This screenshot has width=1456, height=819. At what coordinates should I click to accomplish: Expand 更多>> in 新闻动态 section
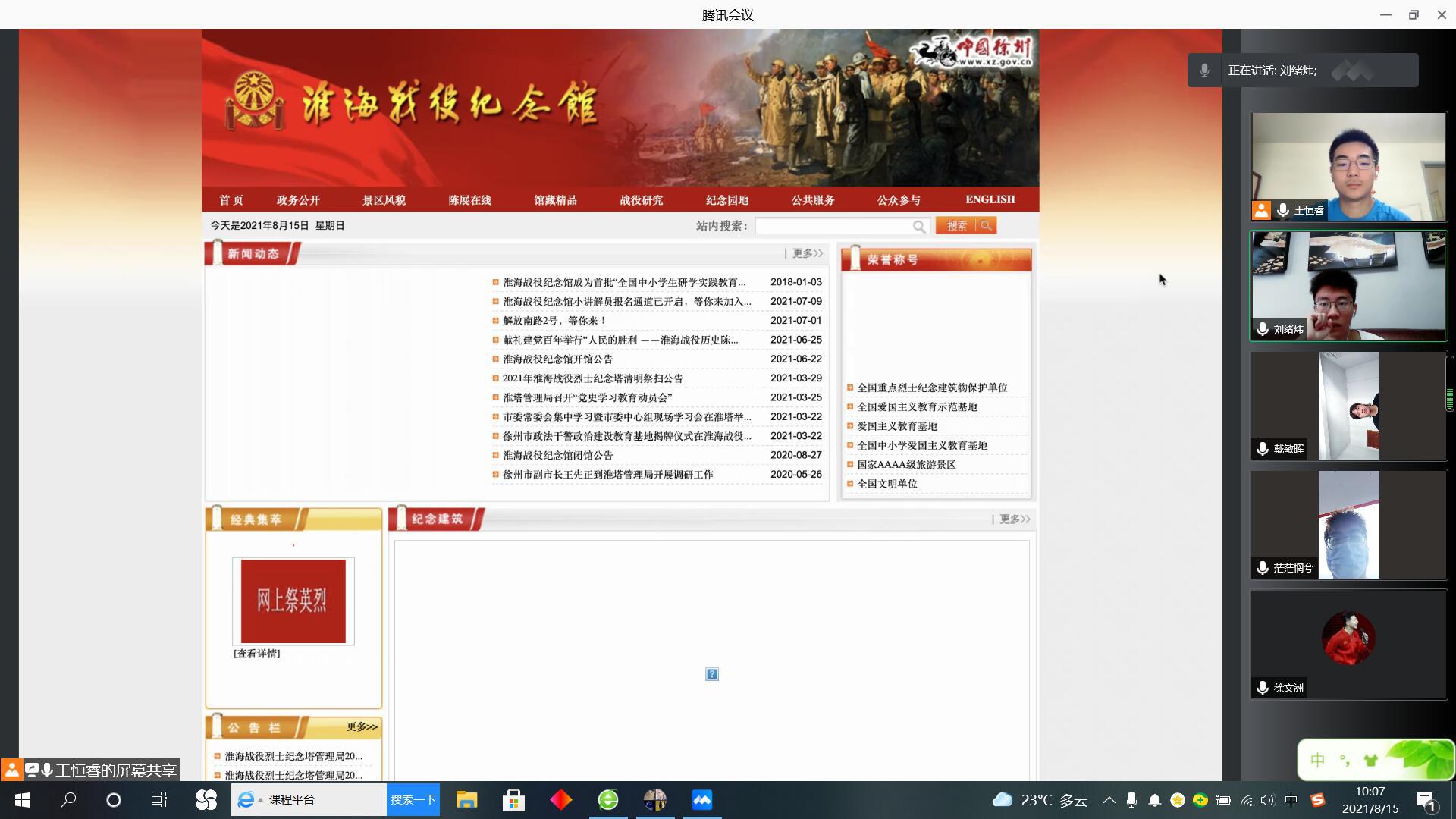point(807,253)
